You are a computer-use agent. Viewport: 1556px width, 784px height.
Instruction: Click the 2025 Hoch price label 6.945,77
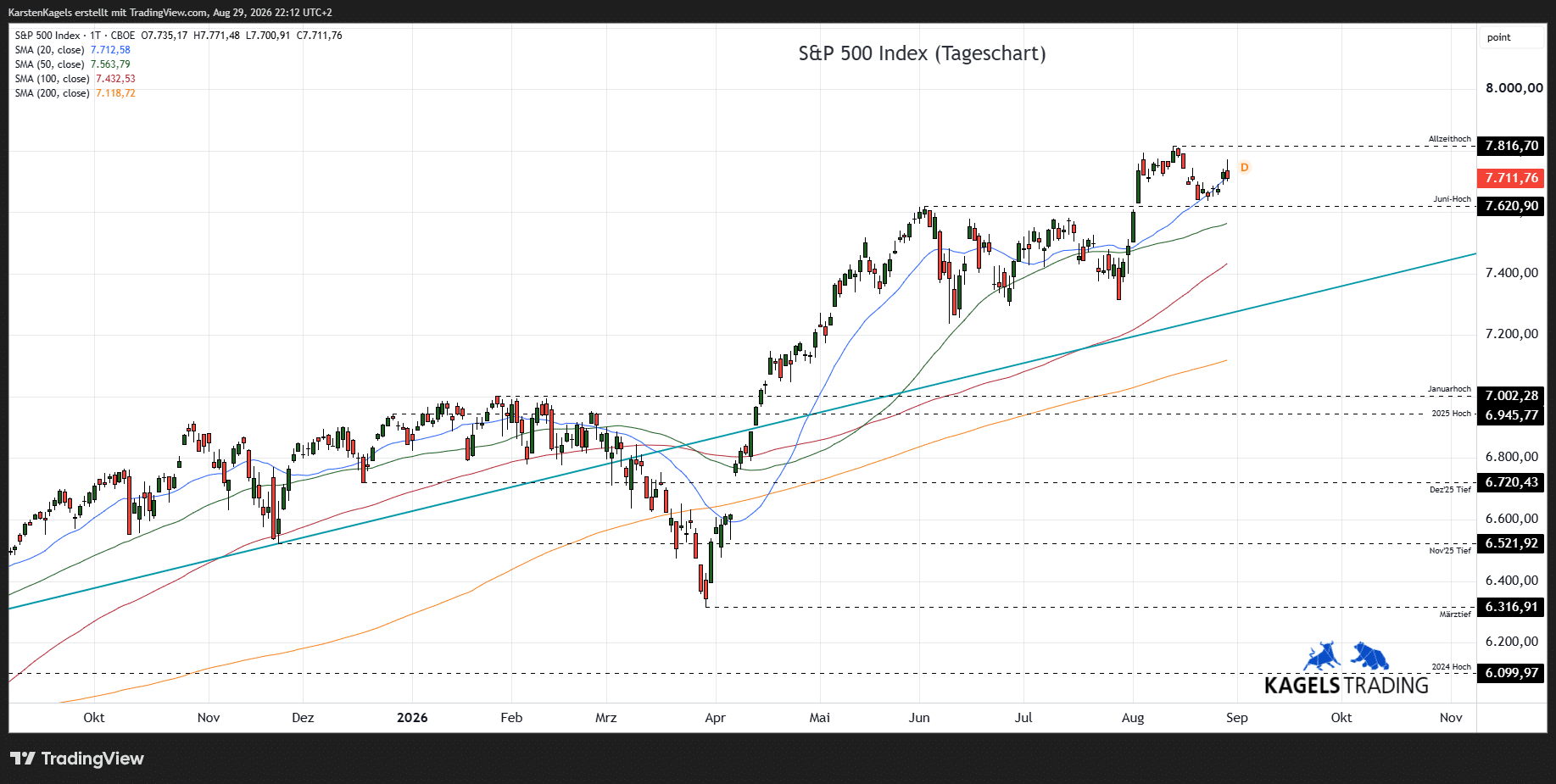pyautogui.click(x=1511, y=415)
